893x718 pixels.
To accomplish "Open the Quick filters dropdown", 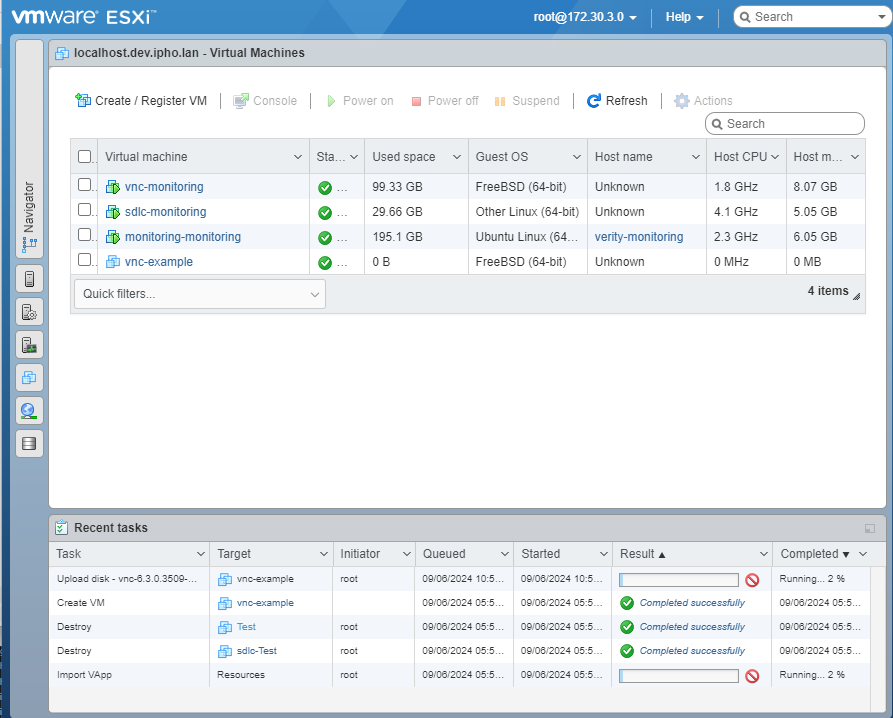I will tap(199, 294).
